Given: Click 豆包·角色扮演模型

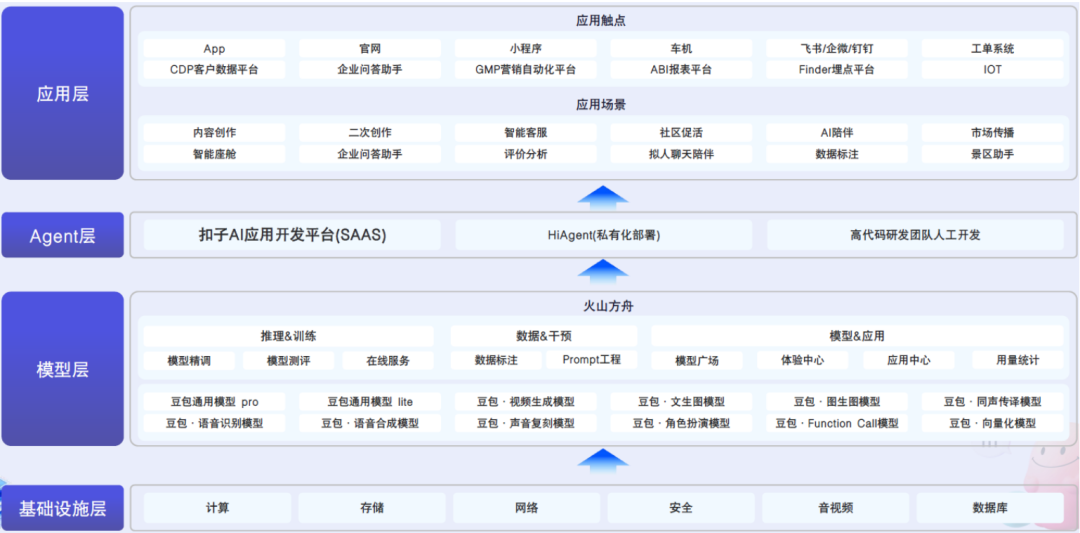Looking at the screenshot, I should [681, 423].
